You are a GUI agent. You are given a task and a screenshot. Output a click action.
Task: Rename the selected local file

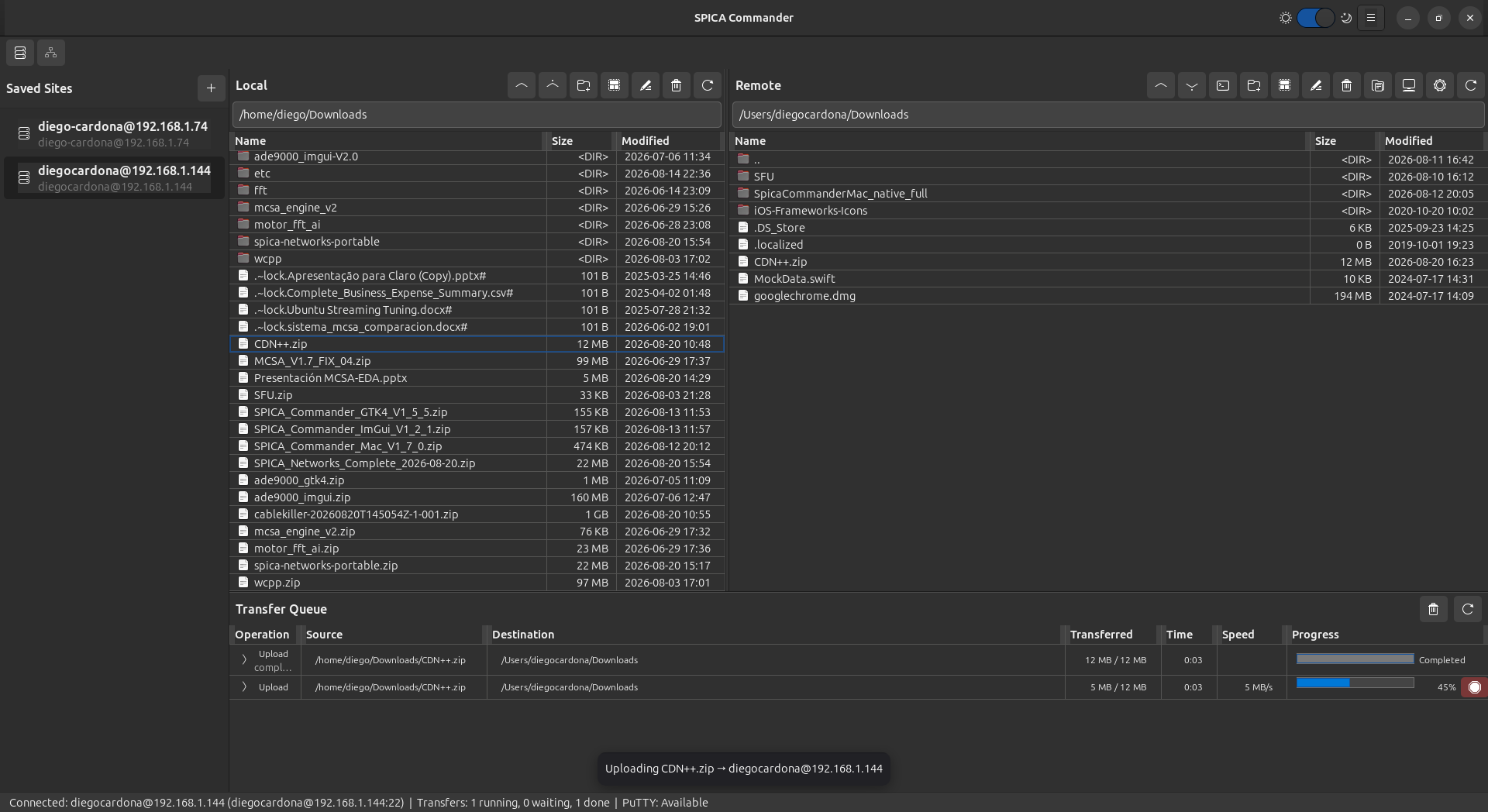646,85
